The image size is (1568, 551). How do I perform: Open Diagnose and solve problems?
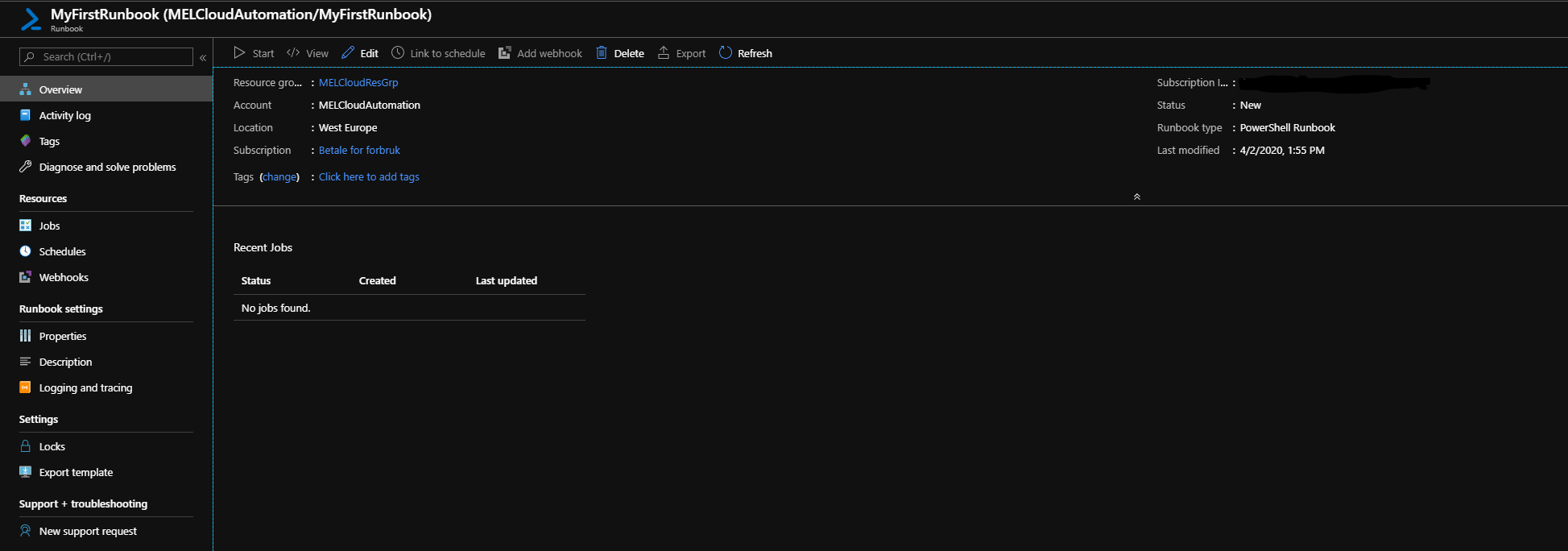point(106,167)
